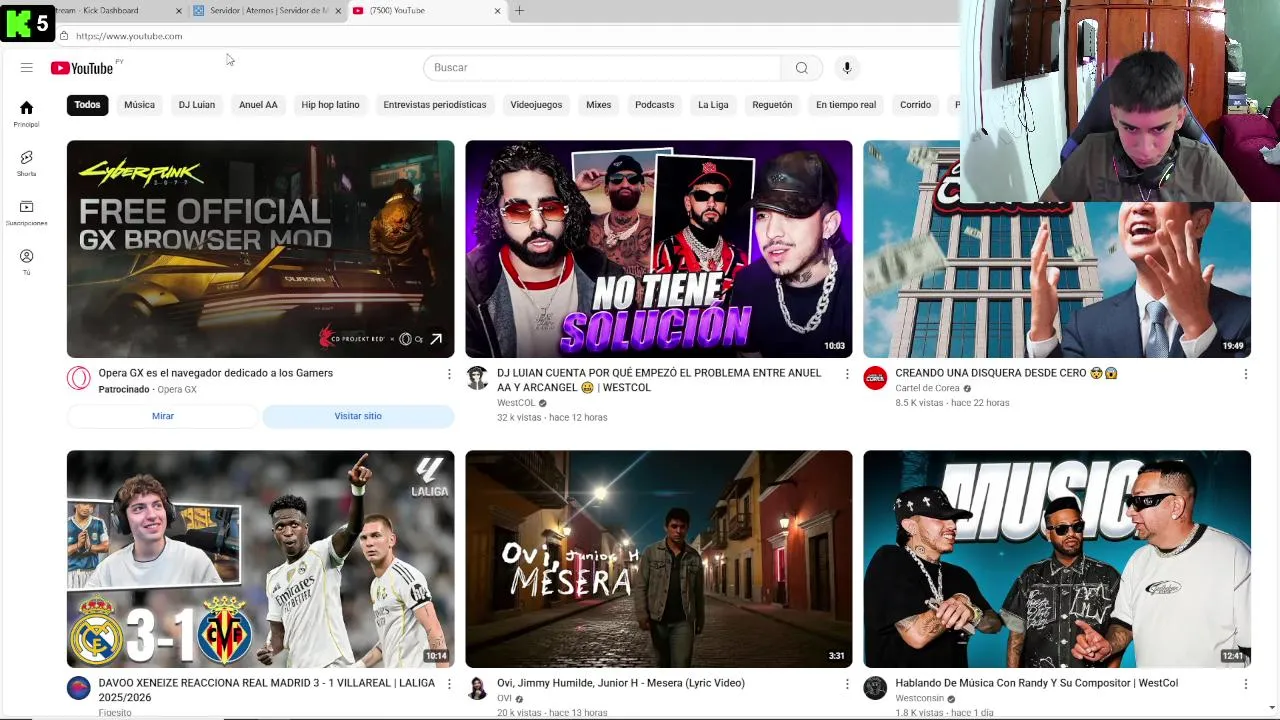Click the Westconsin channel name
The width and height of the screenshot is (1280, 720).
point(919,698)
